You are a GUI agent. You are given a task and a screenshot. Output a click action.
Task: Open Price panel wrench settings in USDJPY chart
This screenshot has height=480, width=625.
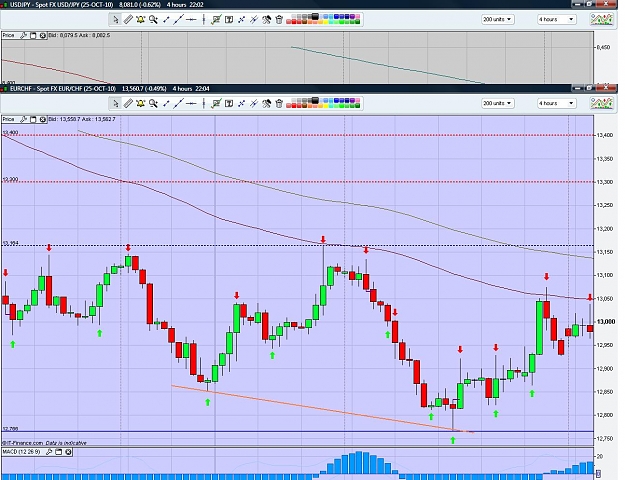click(23, 35)
